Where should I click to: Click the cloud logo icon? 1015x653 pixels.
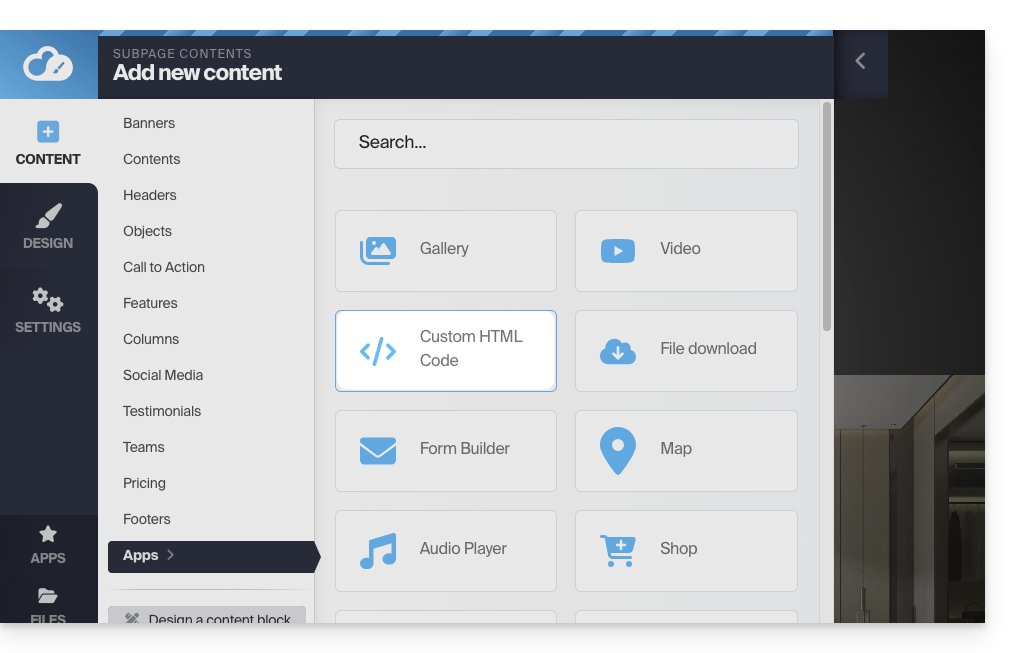coord(48,65)
